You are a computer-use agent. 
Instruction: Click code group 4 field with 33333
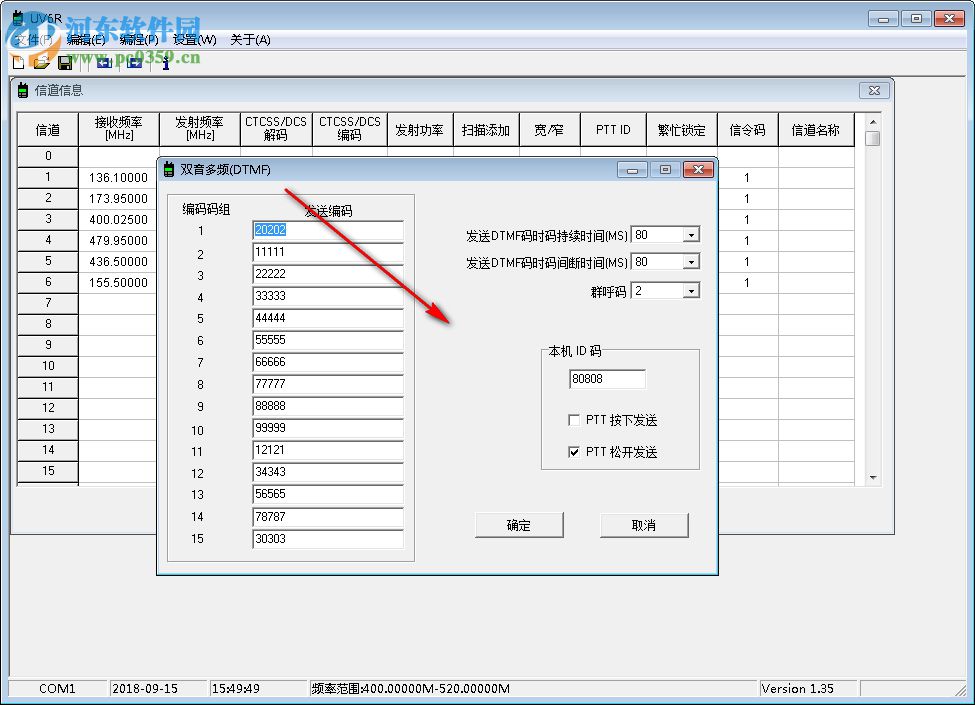(x=328, y=296)
